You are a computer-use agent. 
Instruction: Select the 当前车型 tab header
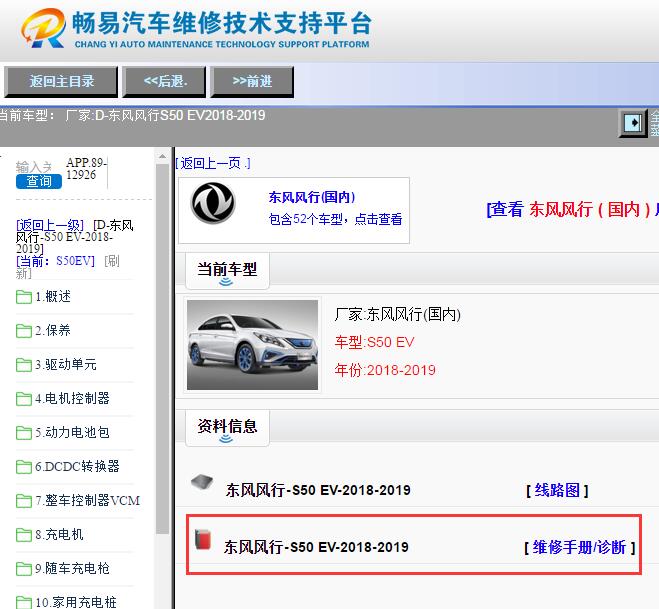coord(227,271)
